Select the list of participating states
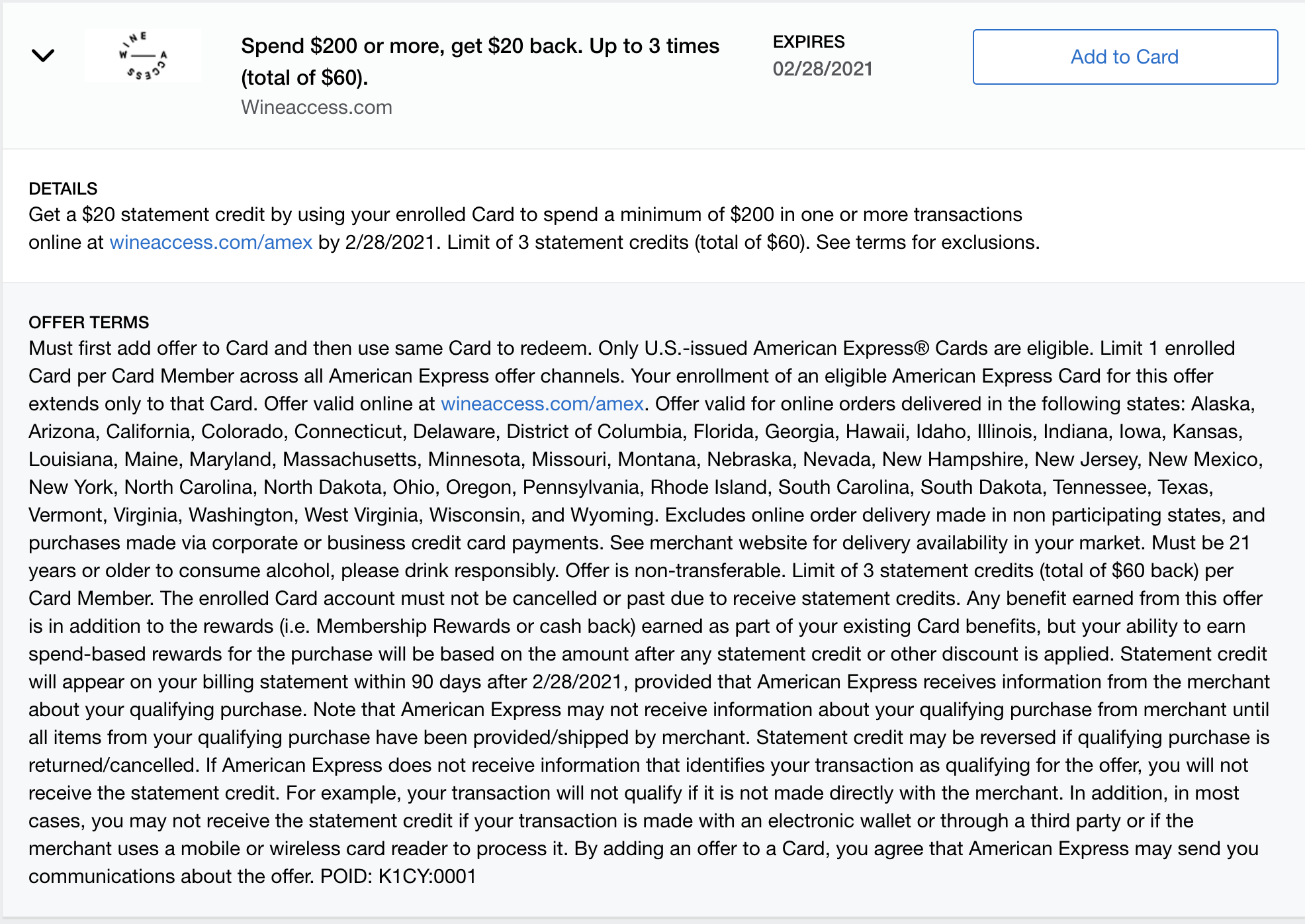Viewport: 1305px width, 924px height. (x=652, y=460)
